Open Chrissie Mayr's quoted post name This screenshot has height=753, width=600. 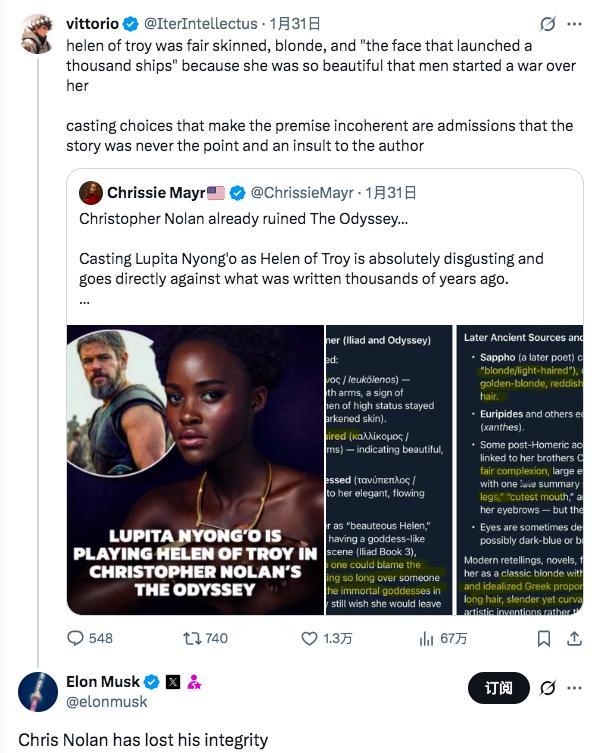pyautogui.click(x=156, y=192)
